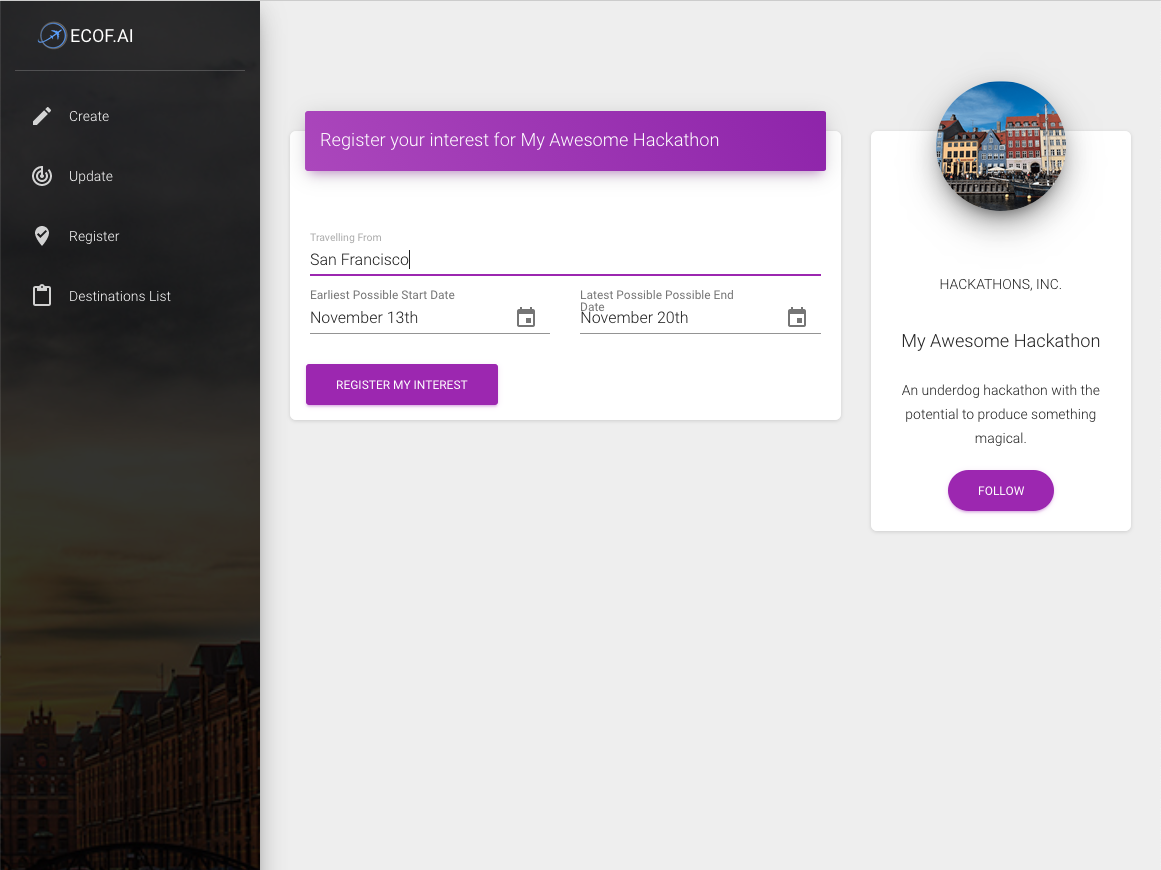This screenshot has width=1161, height=870.
Task: Click the pencil icon next to Create
Action: (x=42, y=116)
